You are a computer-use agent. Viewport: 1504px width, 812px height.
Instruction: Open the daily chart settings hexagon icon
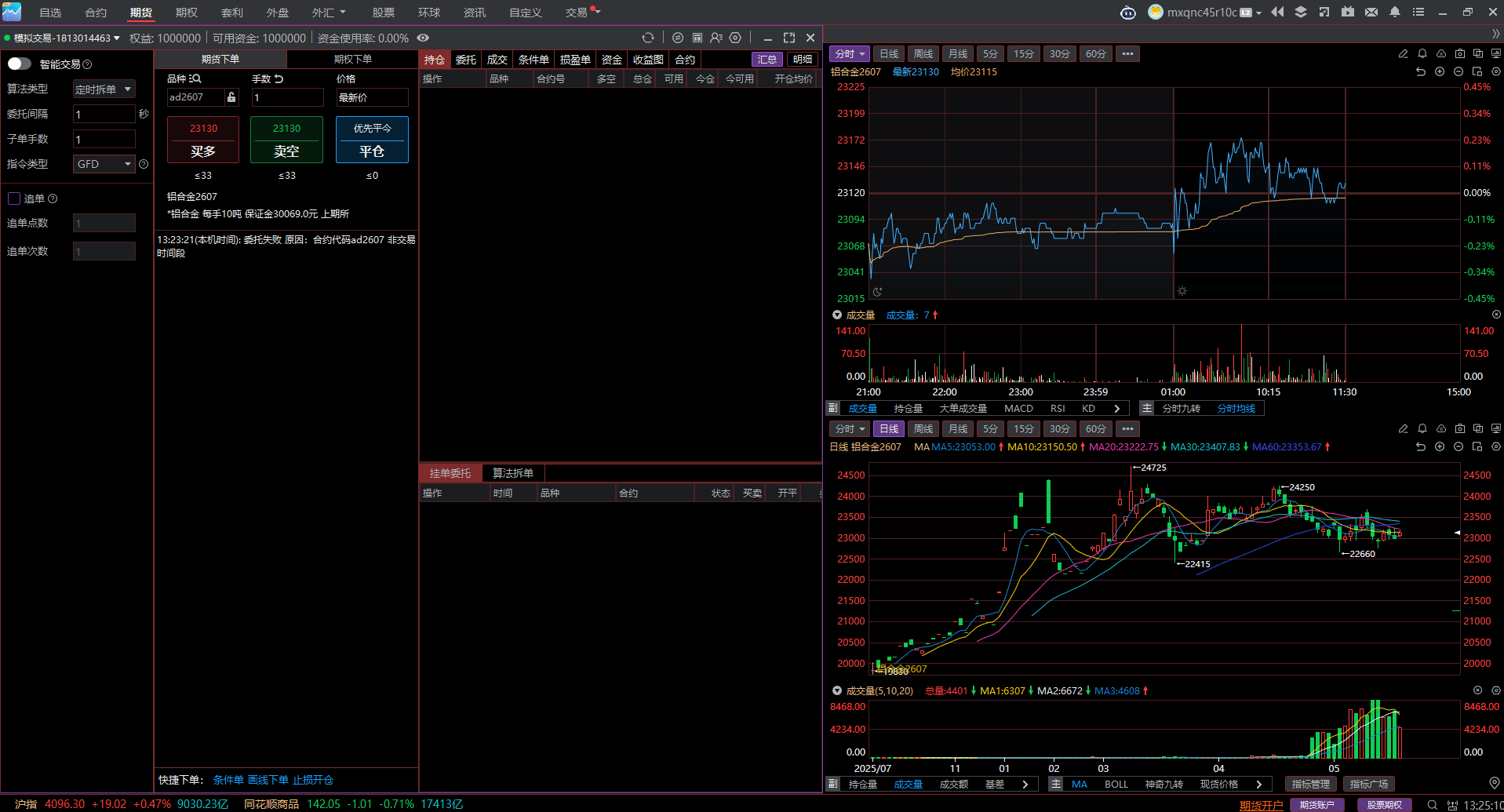(x=1496, y=446)
